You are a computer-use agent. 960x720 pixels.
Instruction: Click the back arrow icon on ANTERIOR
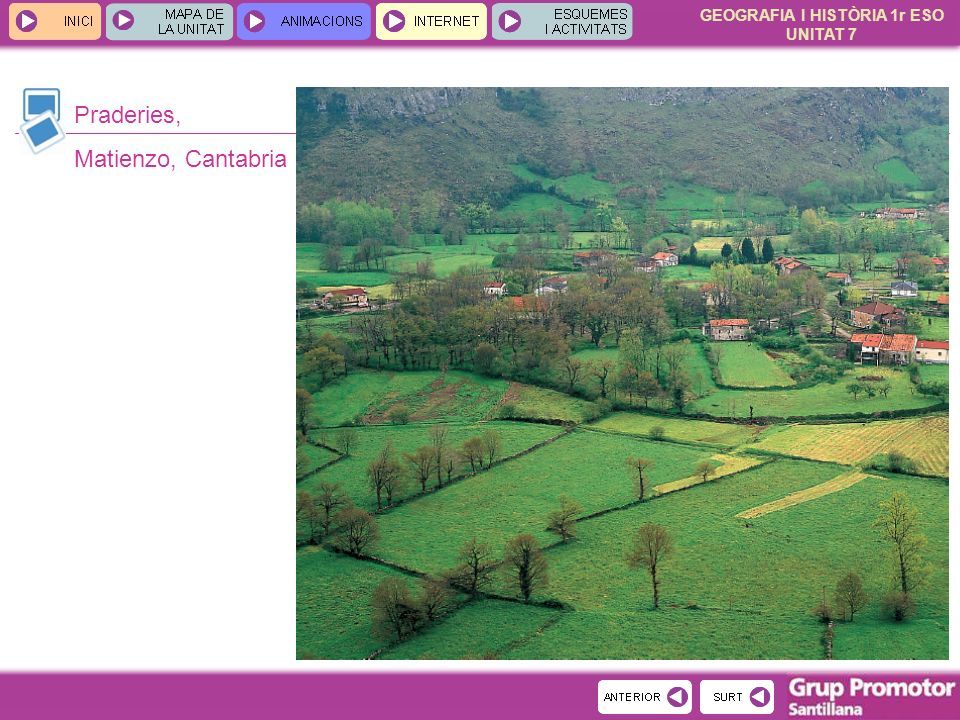(678, 697)
